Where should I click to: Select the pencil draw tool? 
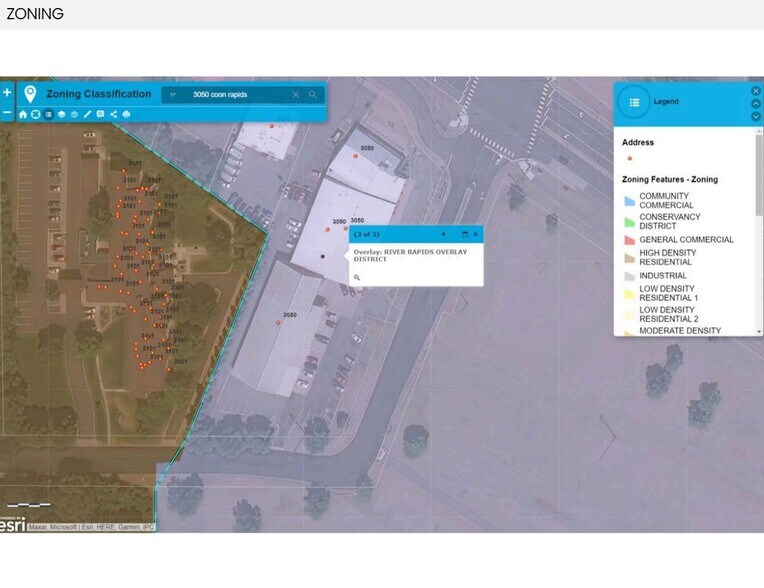point(87,114)
